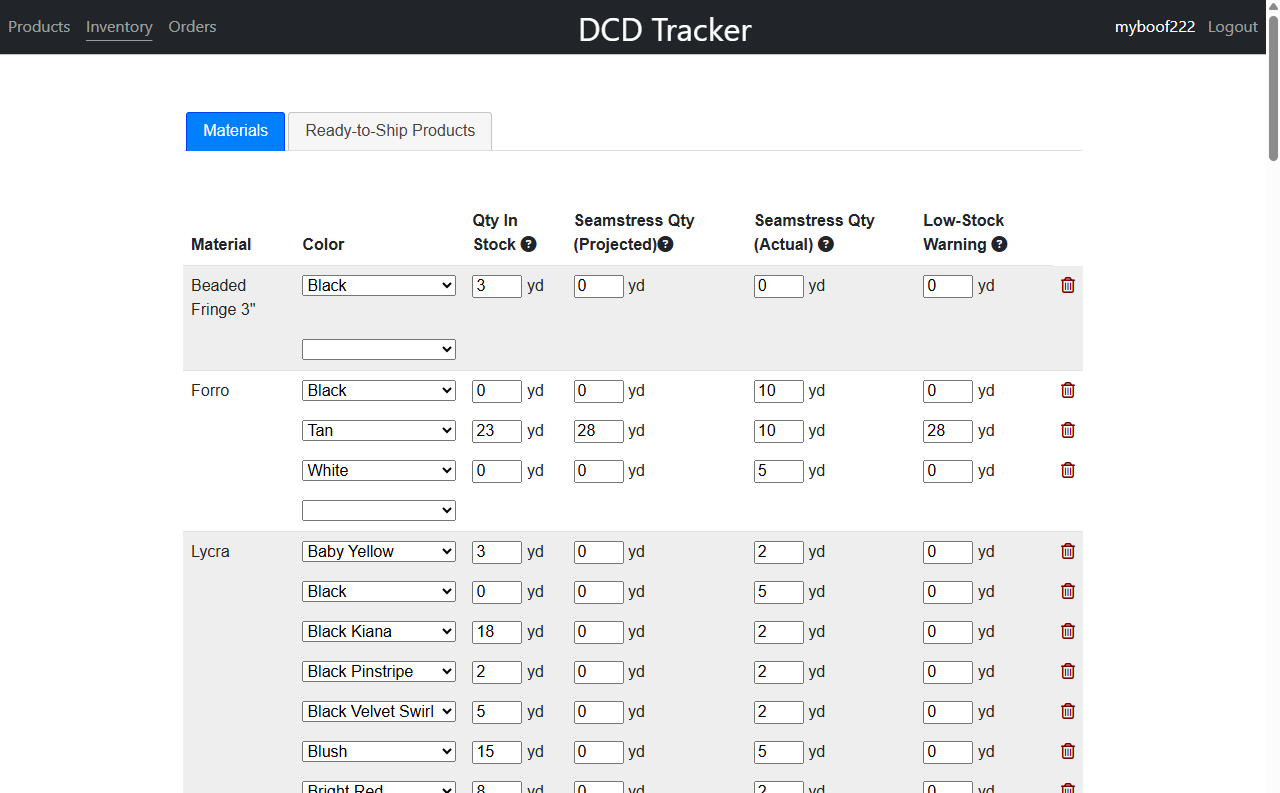Go to the Orders page
Screen dimensions: 1280x793
pyautogui.click(x=192, y=27)
